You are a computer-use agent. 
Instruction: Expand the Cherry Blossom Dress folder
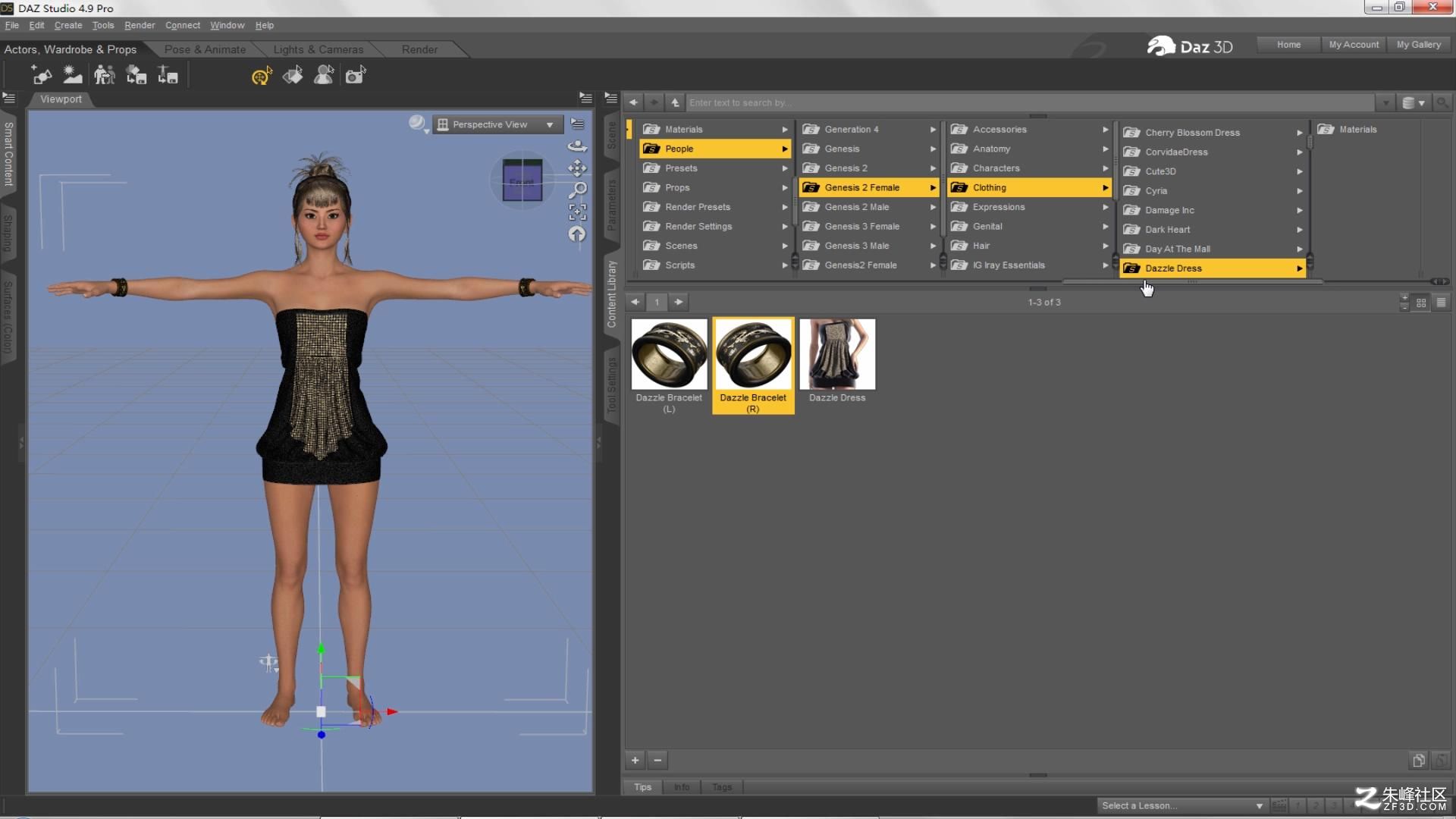tap(1300, 133)
